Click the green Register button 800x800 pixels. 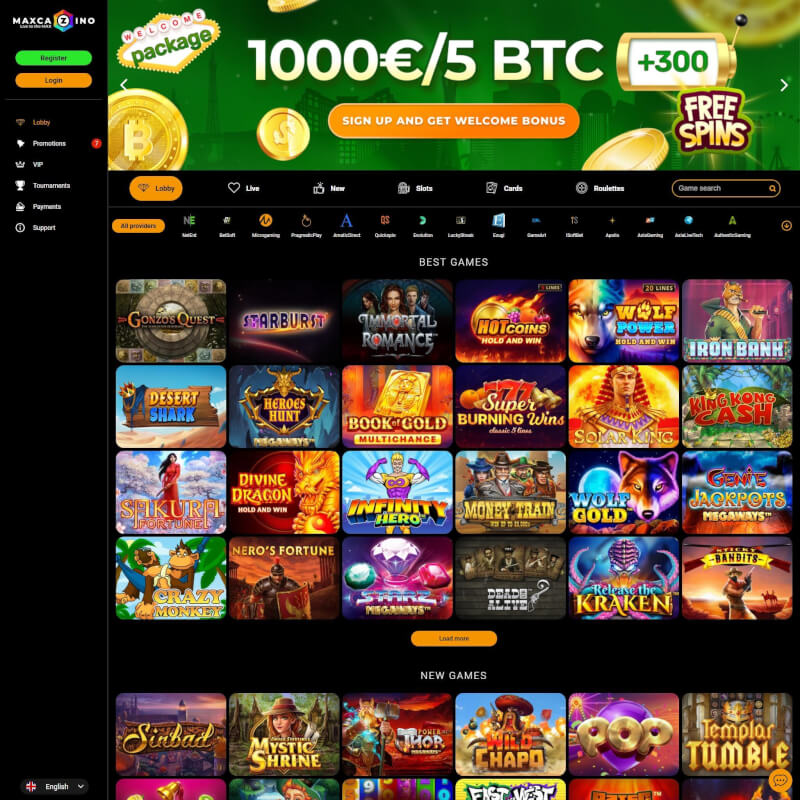click(54, 58)
